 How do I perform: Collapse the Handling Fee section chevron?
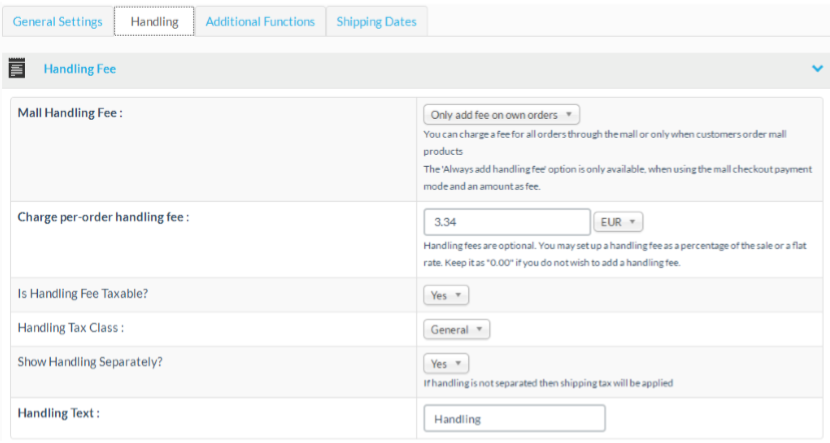pos(817,69)
